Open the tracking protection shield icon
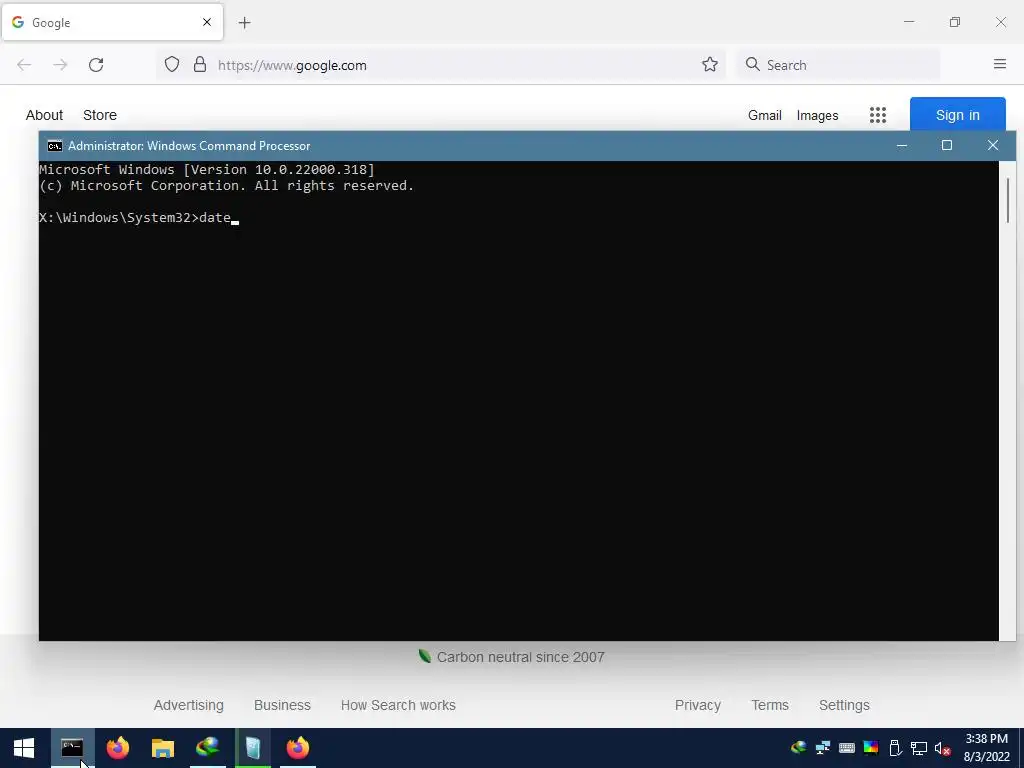The width and height of the screenshot is (1024, 768). click(172, 65)
